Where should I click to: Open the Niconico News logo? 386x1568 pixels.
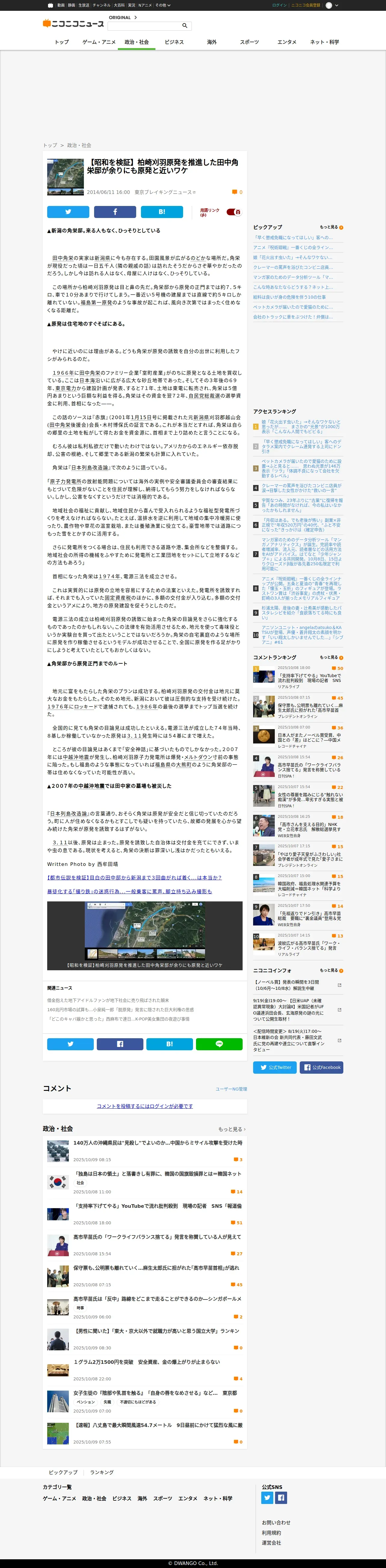point(73,23)
